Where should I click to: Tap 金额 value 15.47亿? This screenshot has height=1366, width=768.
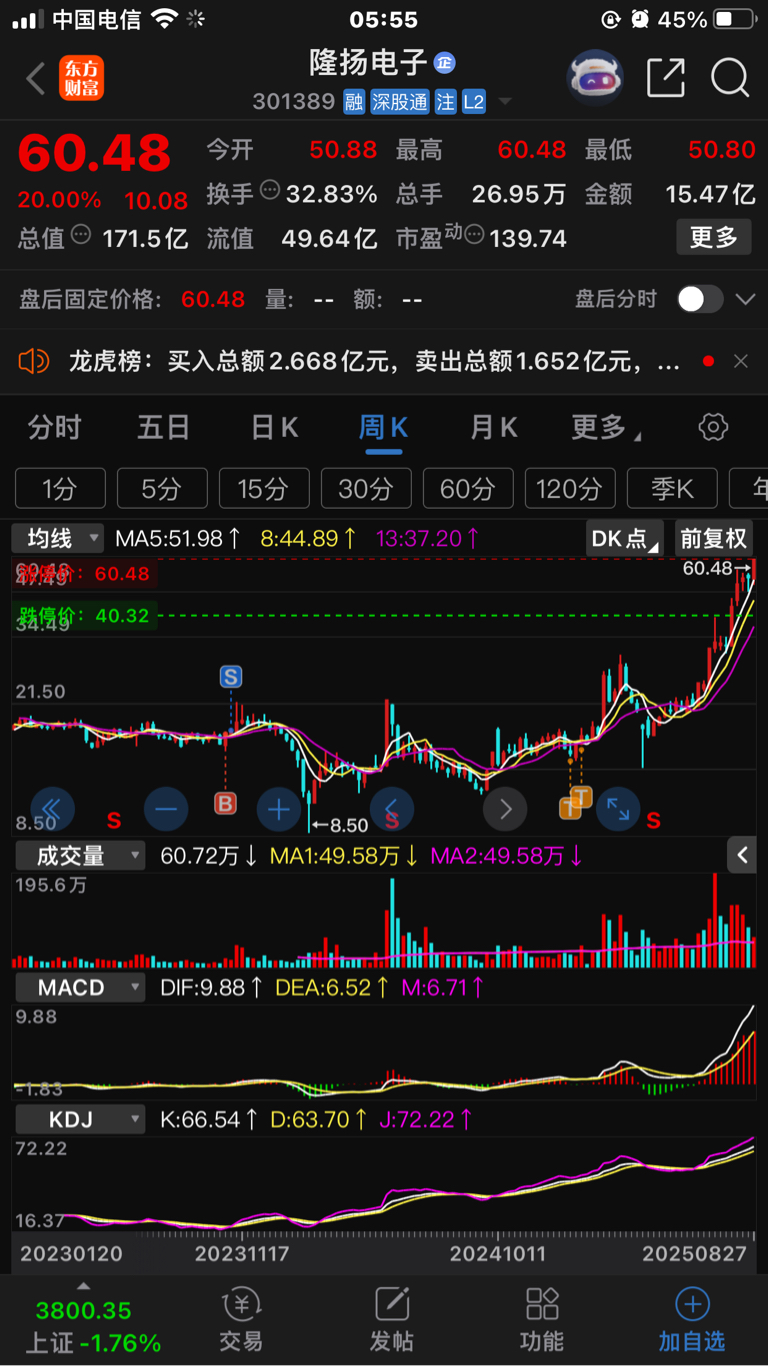click(711, 194)
